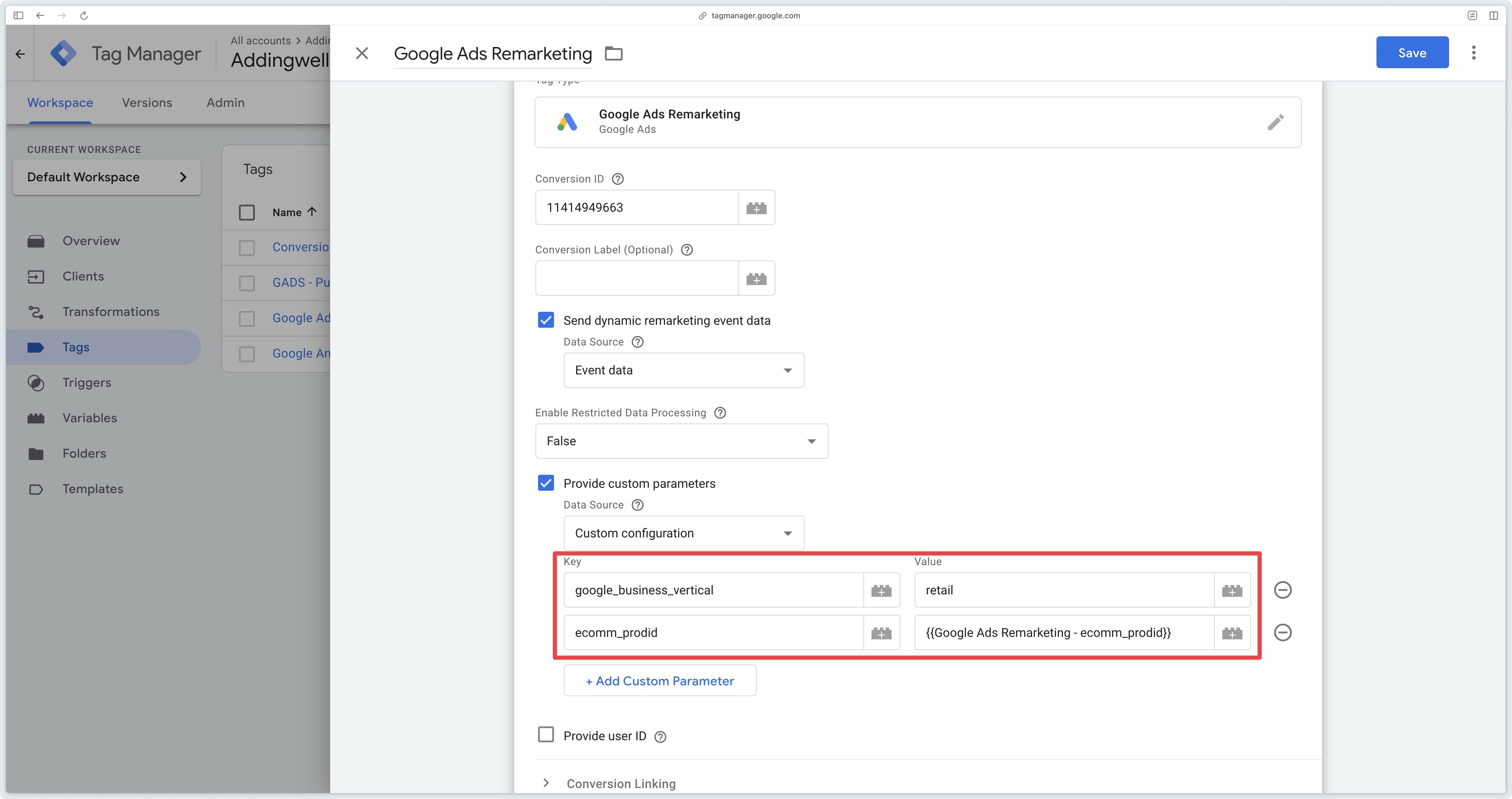Edit the Google Ads Remarketing tag name
This screenshot has width=1512, height=799.
493,53
